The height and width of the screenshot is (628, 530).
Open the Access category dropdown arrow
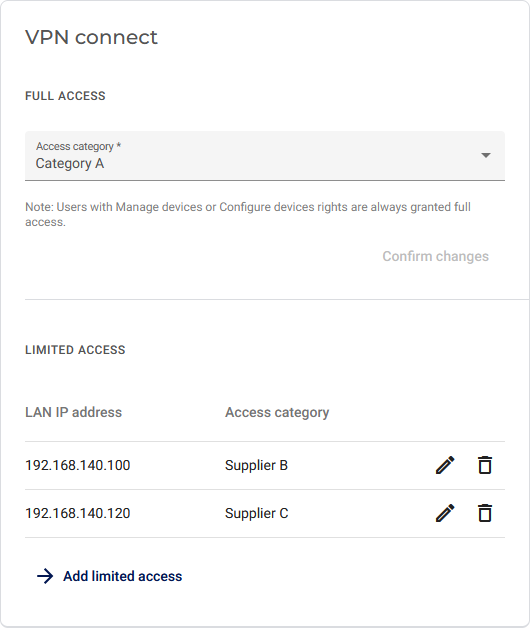pos(486,155)
